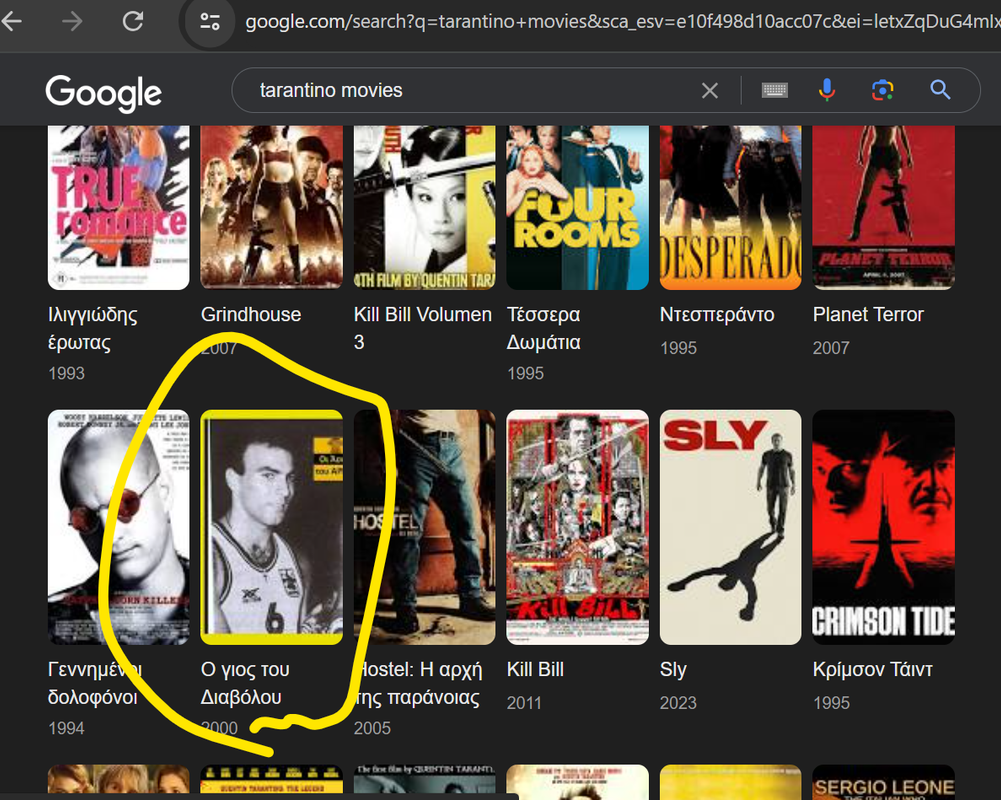This screenshot has height=800, width=1001.
Task: Open the on-screen keyboard input tool
Action: tap(774, 90)
